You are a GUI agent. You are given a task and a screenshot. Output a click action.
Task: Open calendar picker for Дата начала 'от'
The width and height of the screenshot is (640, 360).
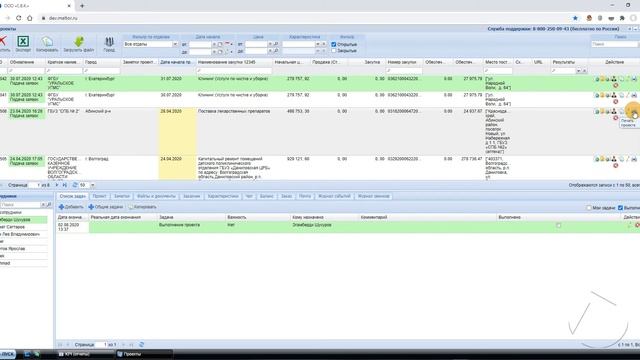point(220,44)
